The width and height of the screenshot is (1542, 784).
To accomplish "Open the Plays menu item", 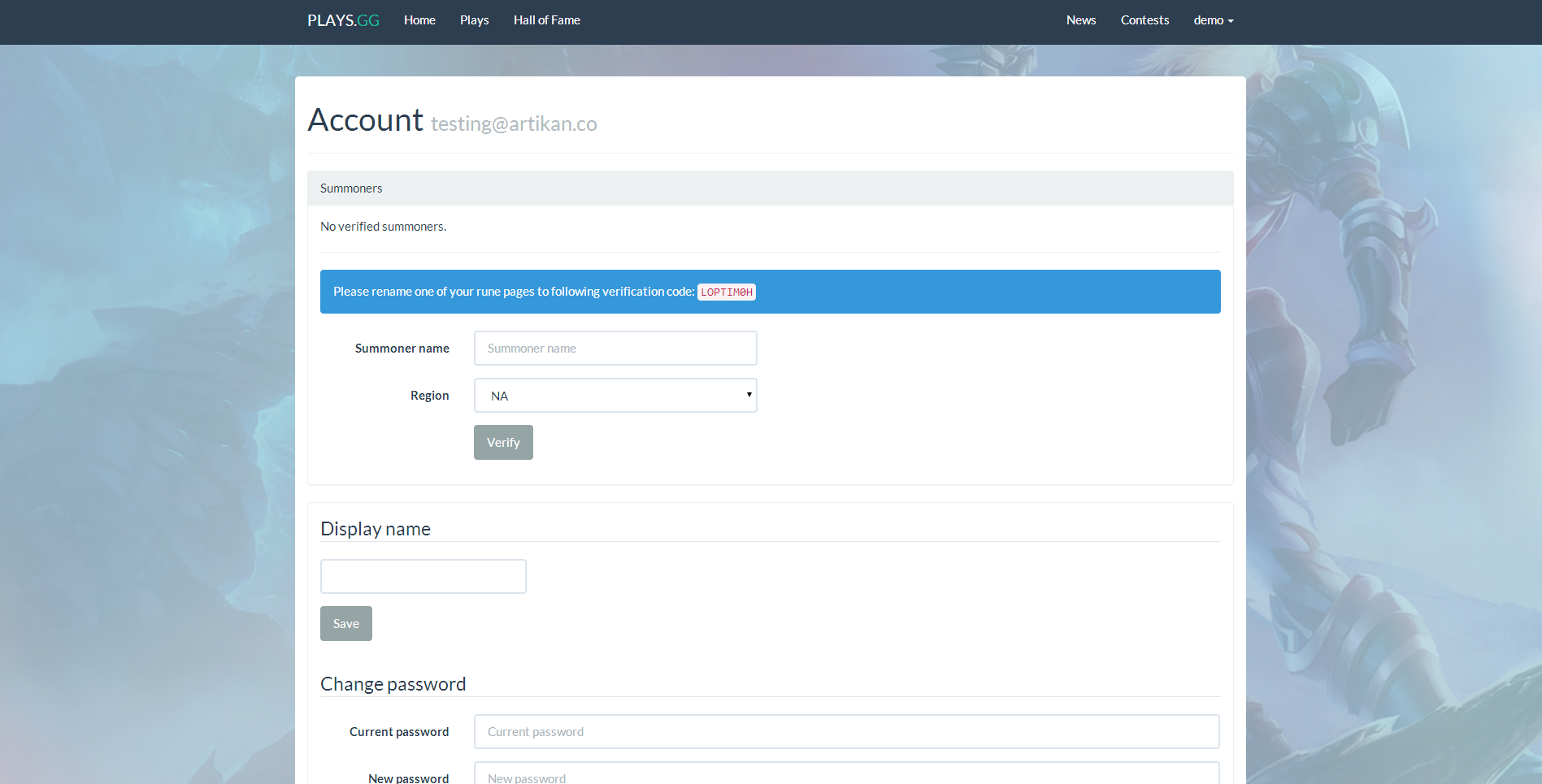I will coord(474,20).
